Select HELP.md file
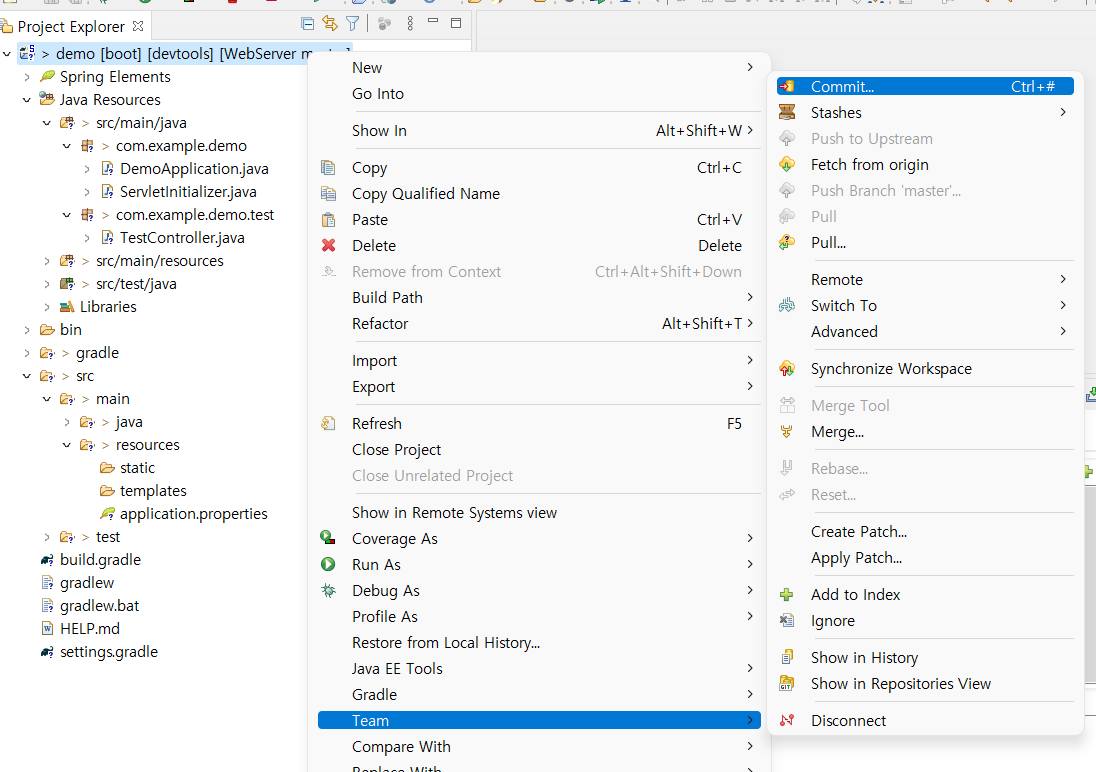This screenshot has height=772, width=1096. click(x=89, y=629)
